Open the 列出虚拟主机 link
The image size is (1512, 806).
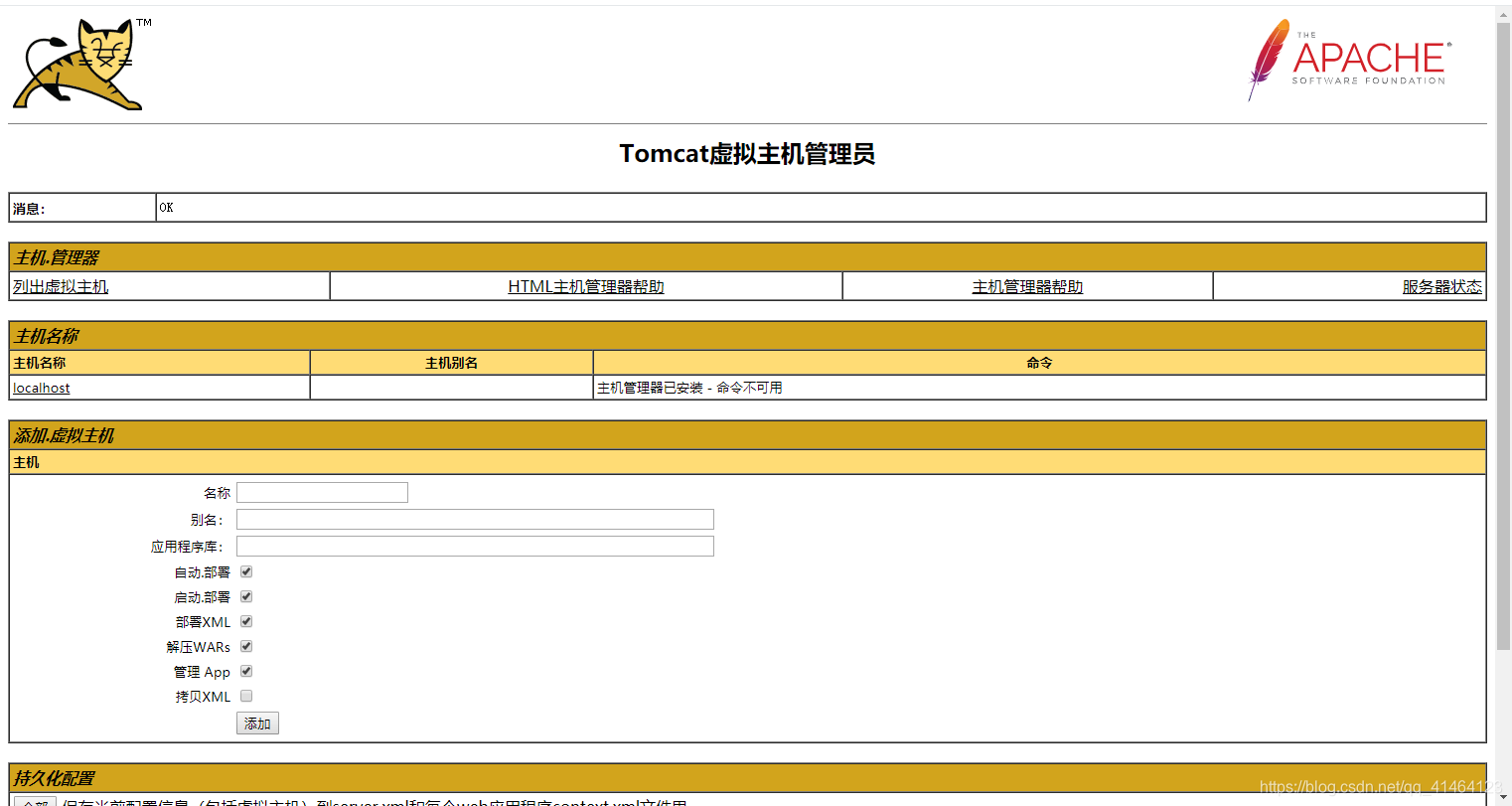61,286
